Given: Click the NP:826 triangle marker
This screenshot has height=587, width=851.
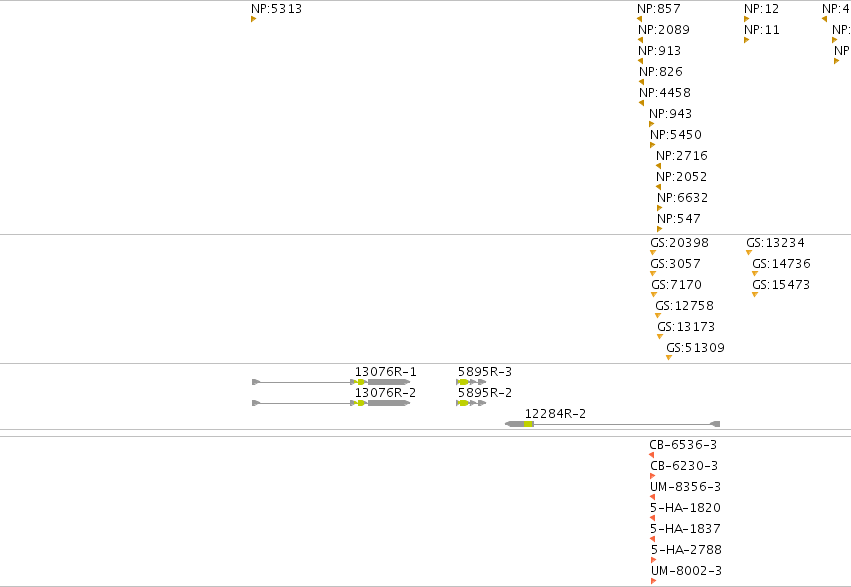Looking at the screenshot, I should click(x=642, y=82).
